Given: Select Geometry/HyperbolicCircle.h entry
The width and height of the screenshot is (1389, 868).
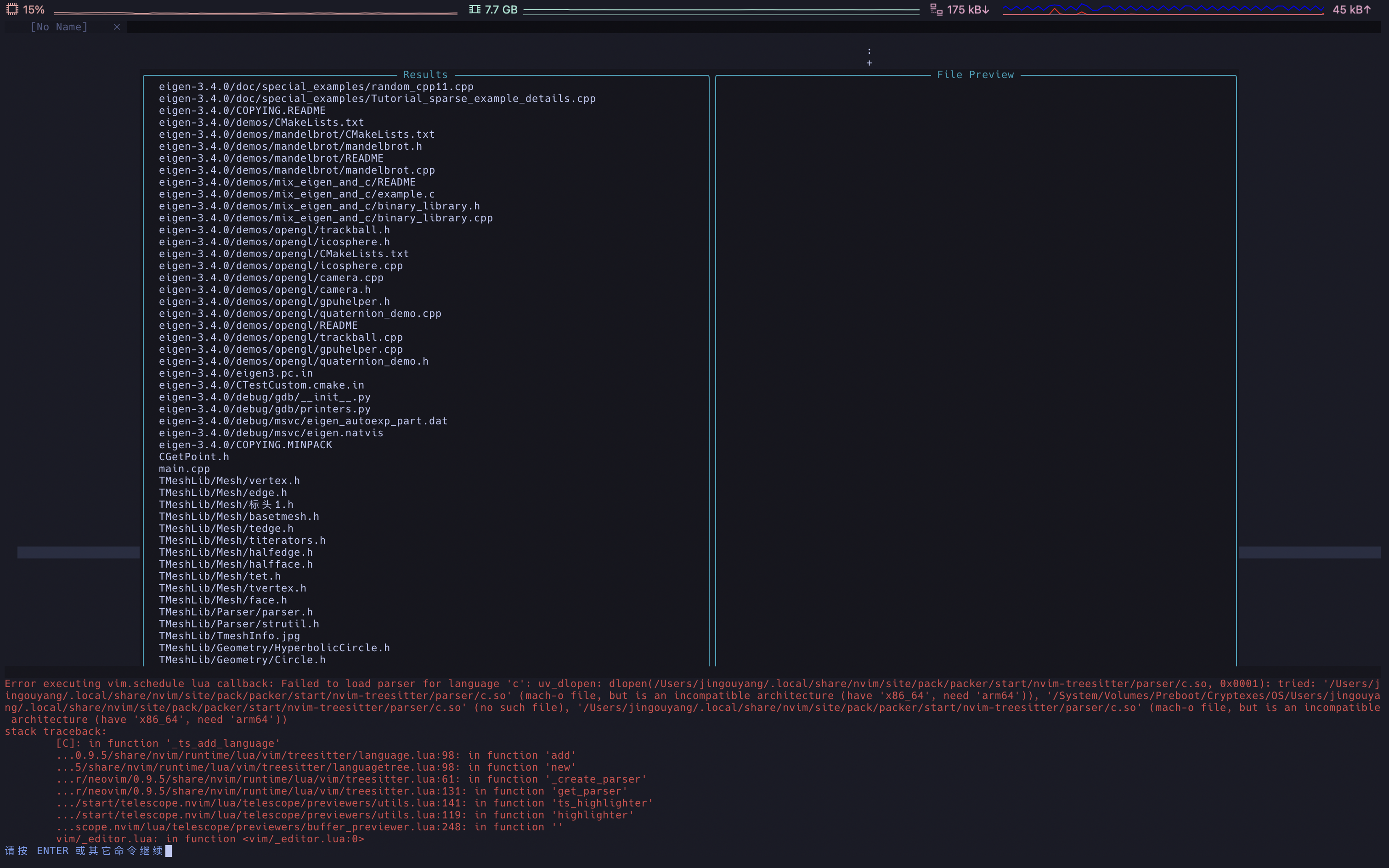Looking at the screenshot, I should 274,648.
